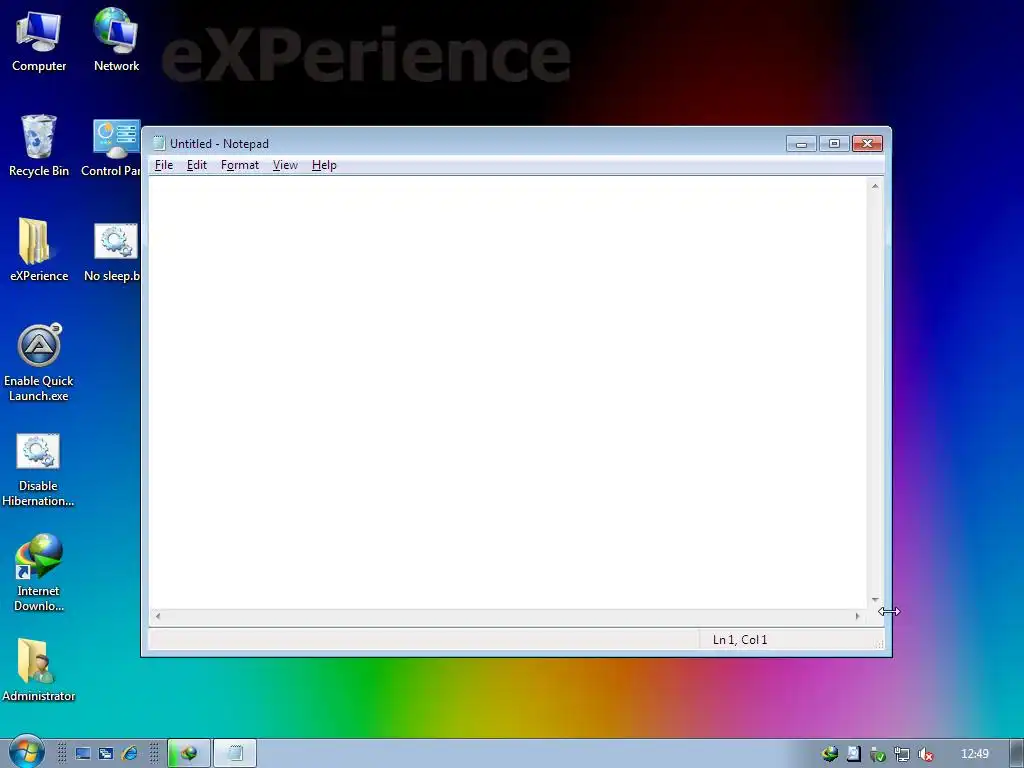The image size is (1024, 768).
Task: Select the Control Panel desktop icon
Action: click(x=112, y=147)
